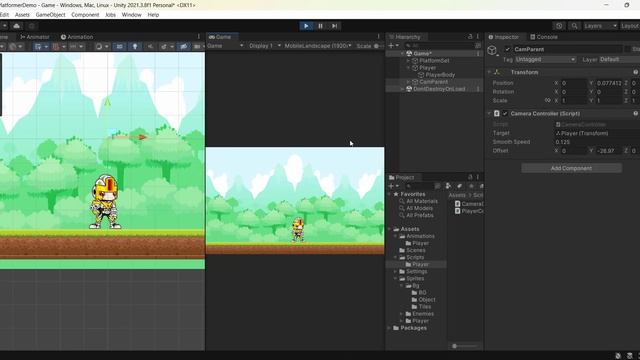Click the cache server status bar icon
Viewport: 640px width, 360px height.
tap(630, 356)
